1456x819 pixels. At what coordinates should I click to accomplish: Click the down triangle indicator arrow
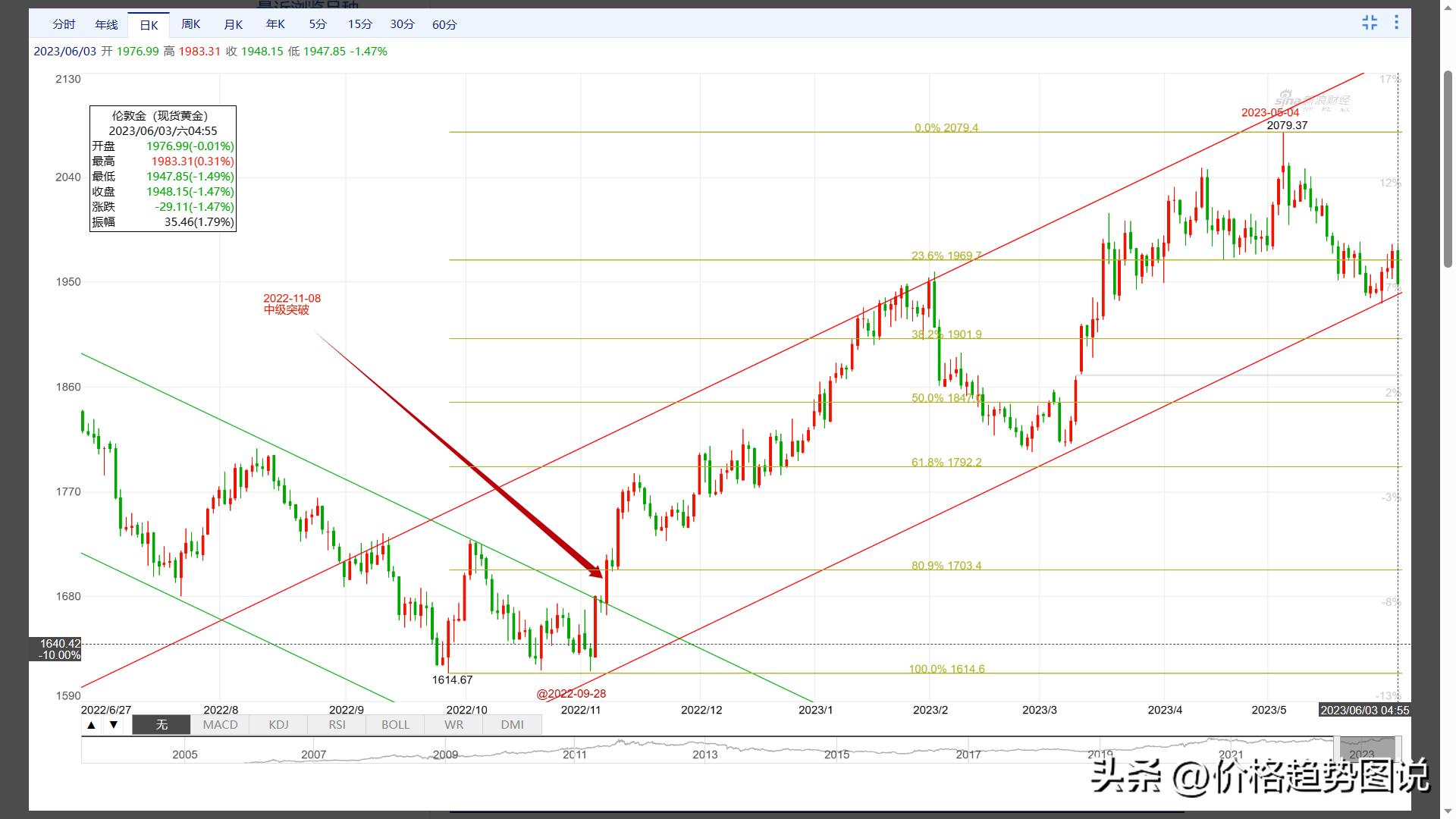click(x=114, y=725)
